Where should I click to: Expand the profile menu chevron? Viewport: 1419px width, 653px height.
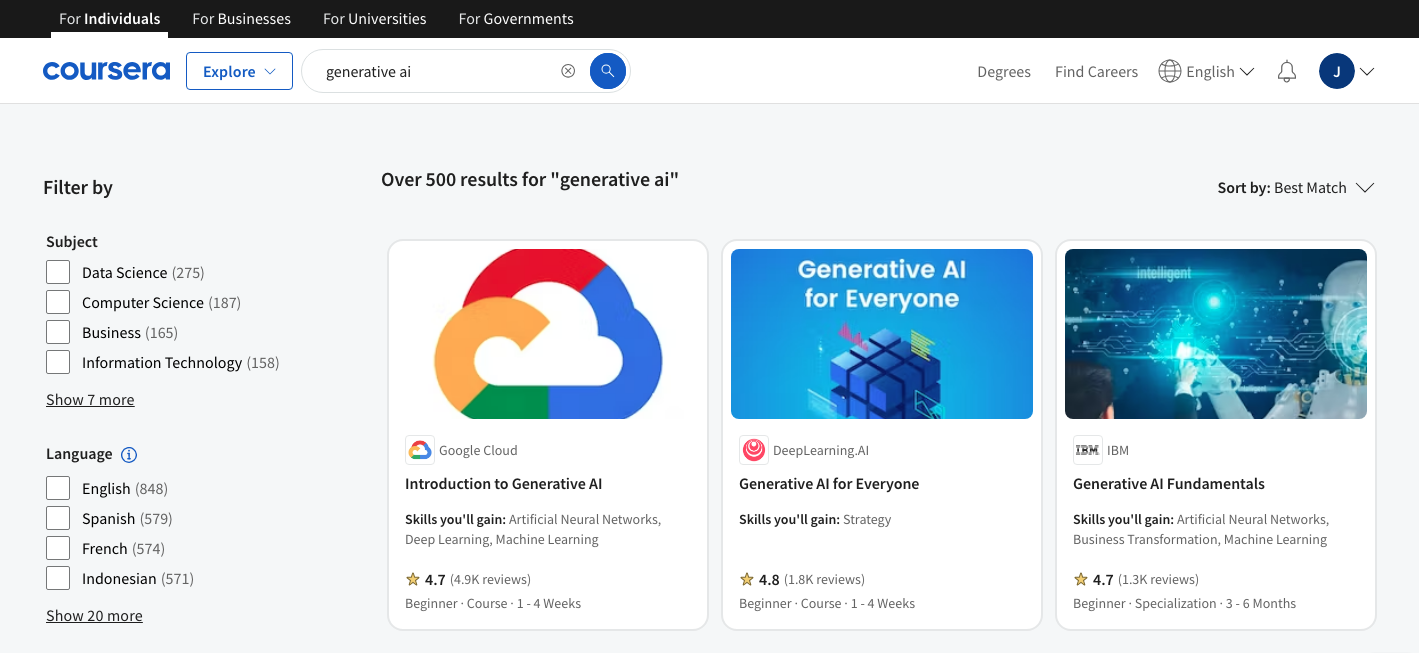pos(1367,72)
